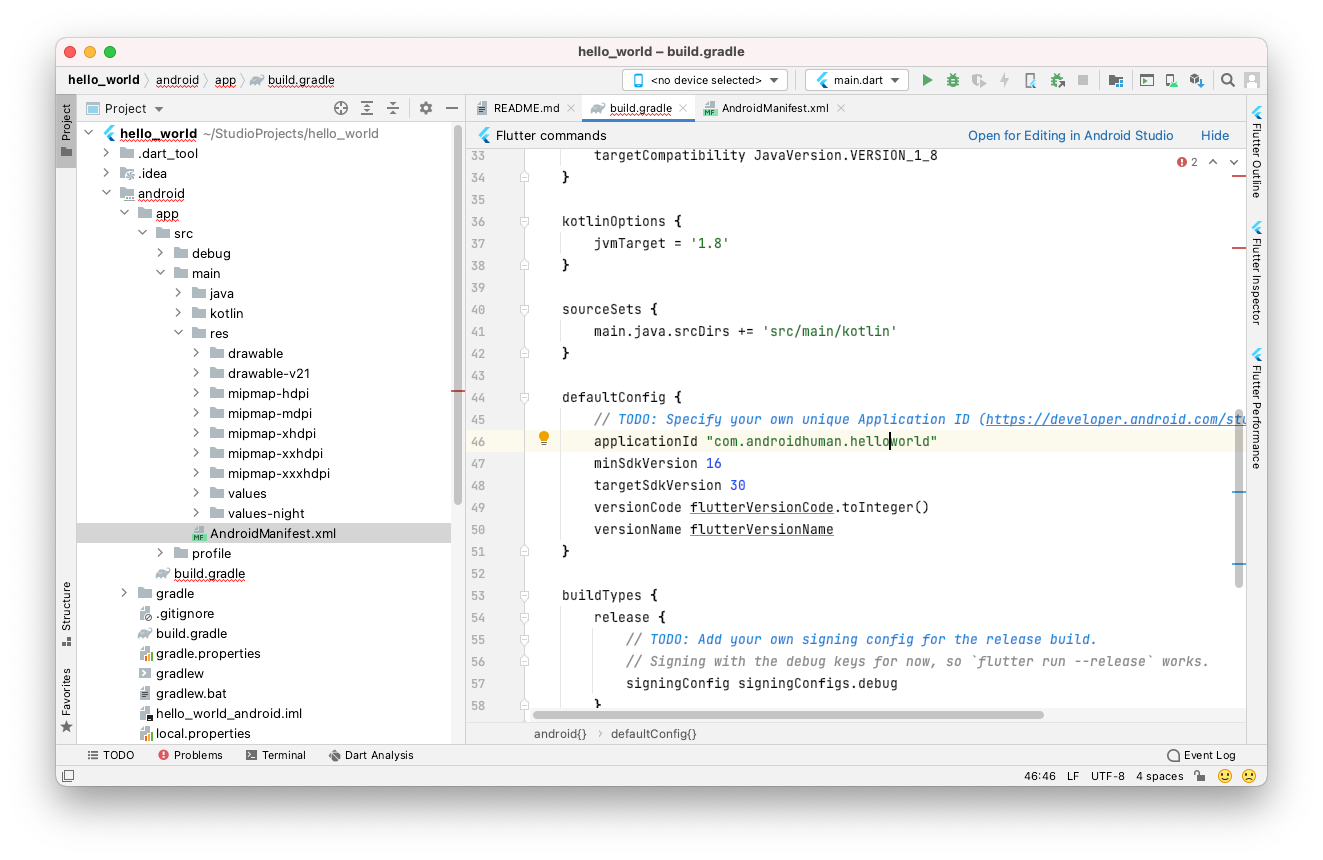Go to next highlighted error arrow
The width and height of the screenshot is (1323, 860).
pos(1234,162)
